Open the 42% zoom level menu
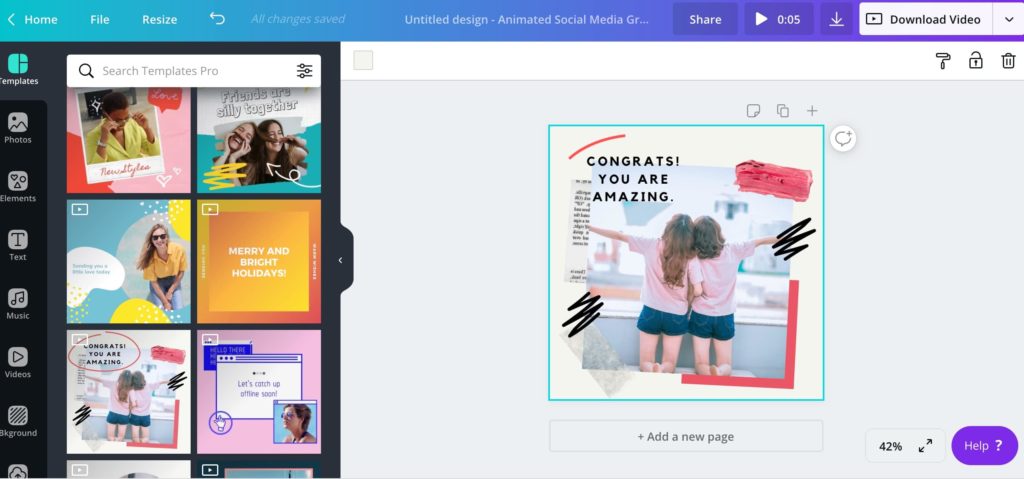The height and width of the screenshot is (479, 1024). pos(890,446)
